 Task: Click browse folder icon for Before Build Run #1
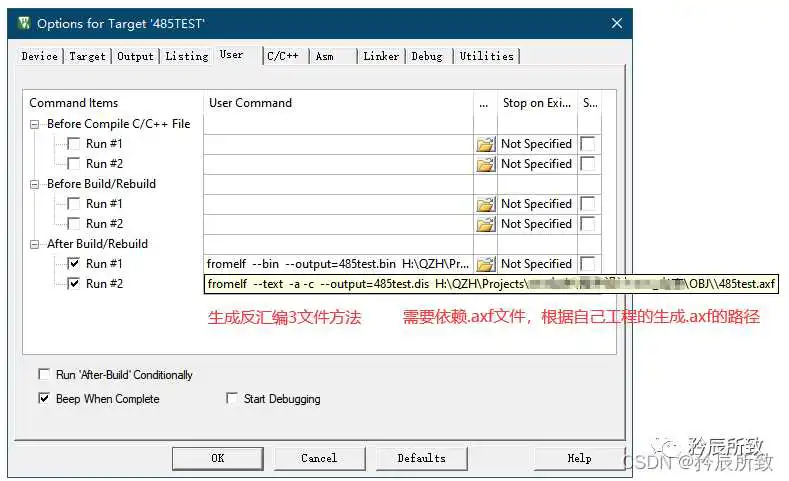(486, 204)
